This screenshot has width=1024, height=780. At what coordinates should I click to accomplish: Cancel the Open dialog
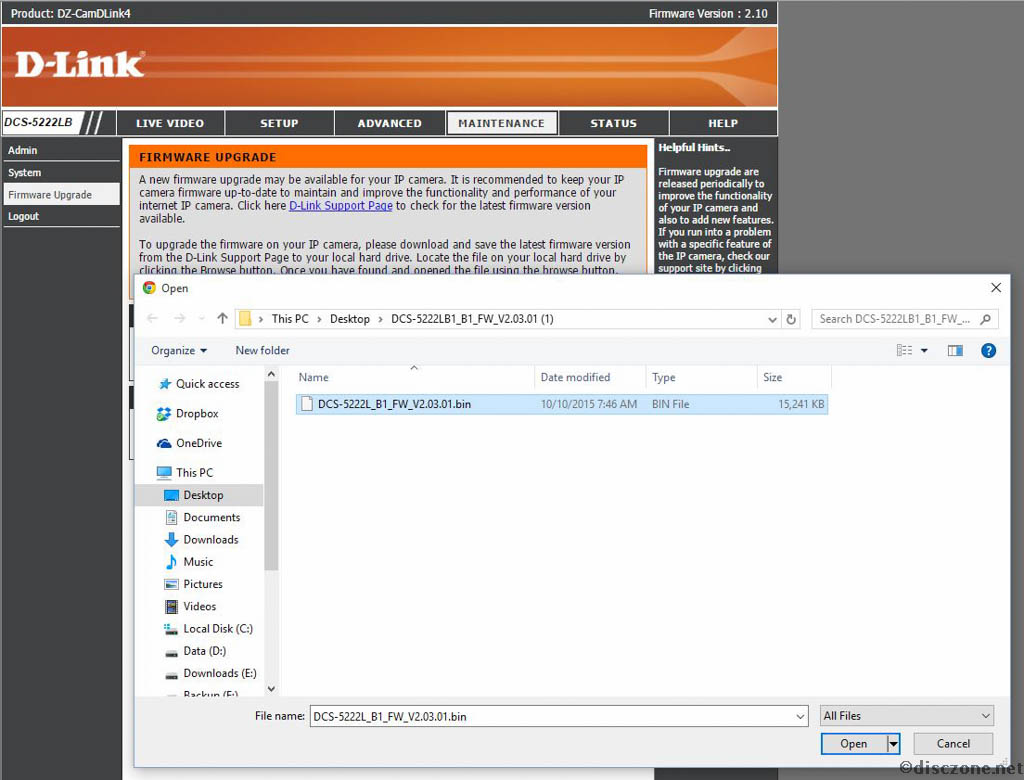click(x=953, y=743)
